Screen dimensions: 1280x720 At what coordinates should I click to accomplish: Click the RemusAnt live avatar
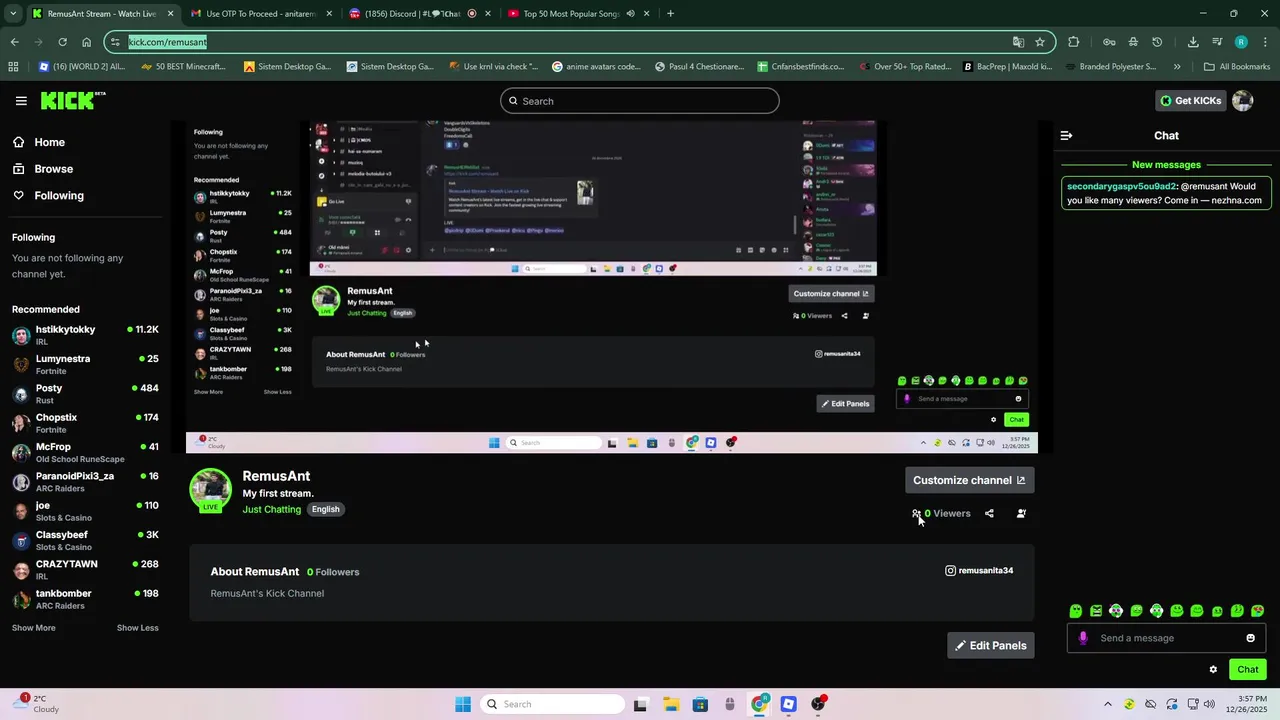click(x=211, y=490)
